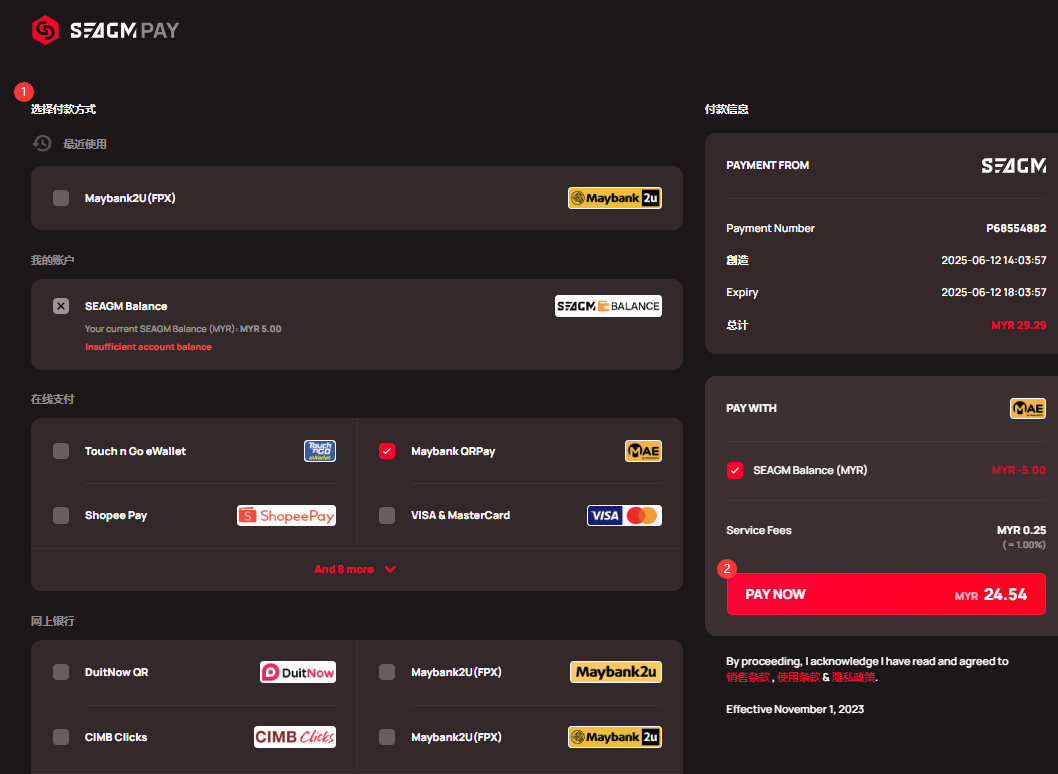Click the PAY WITH heading
Screen dimensions: 1058x774
click(x=751, y=408)
